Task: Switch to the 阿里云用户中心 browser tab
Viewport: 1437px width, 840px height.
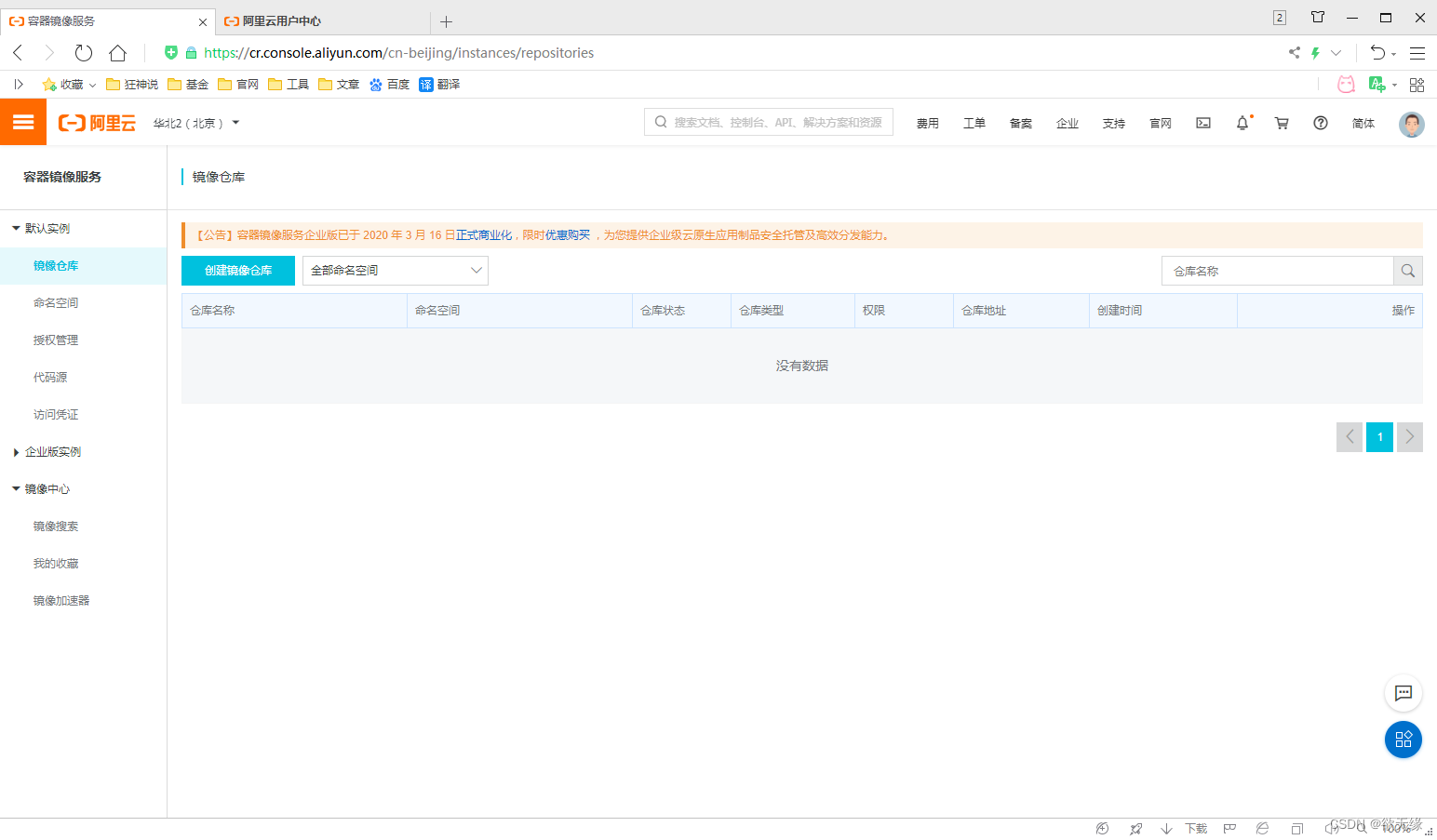Action: tap(322, 20)
